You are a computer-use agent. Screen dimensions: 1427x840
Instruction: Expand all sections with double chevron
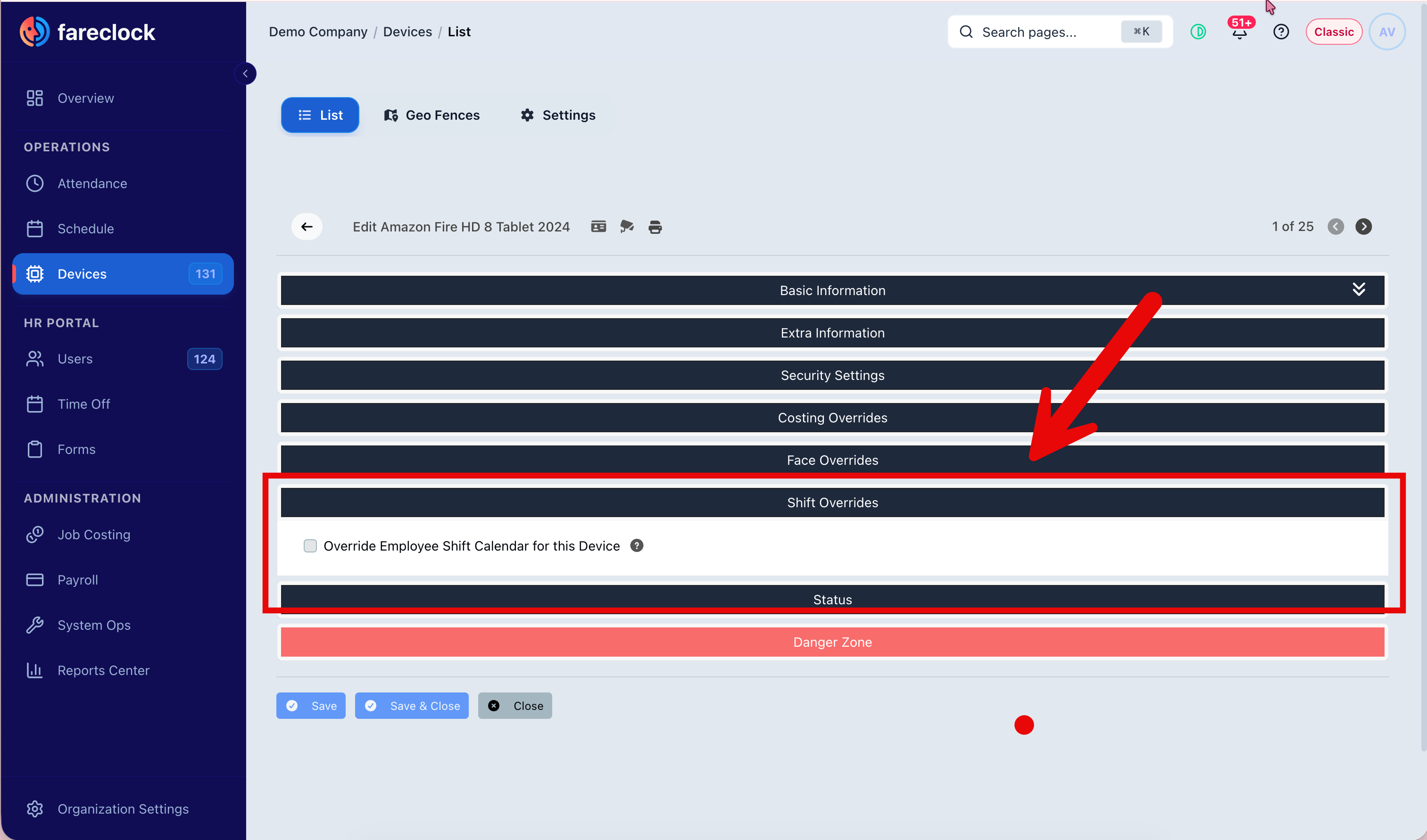1359,289
